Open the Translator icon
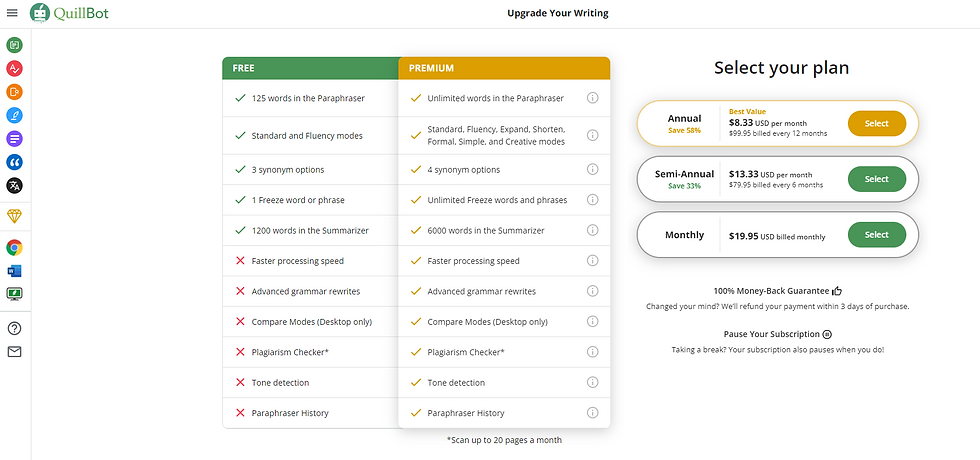 pos(14,186)
